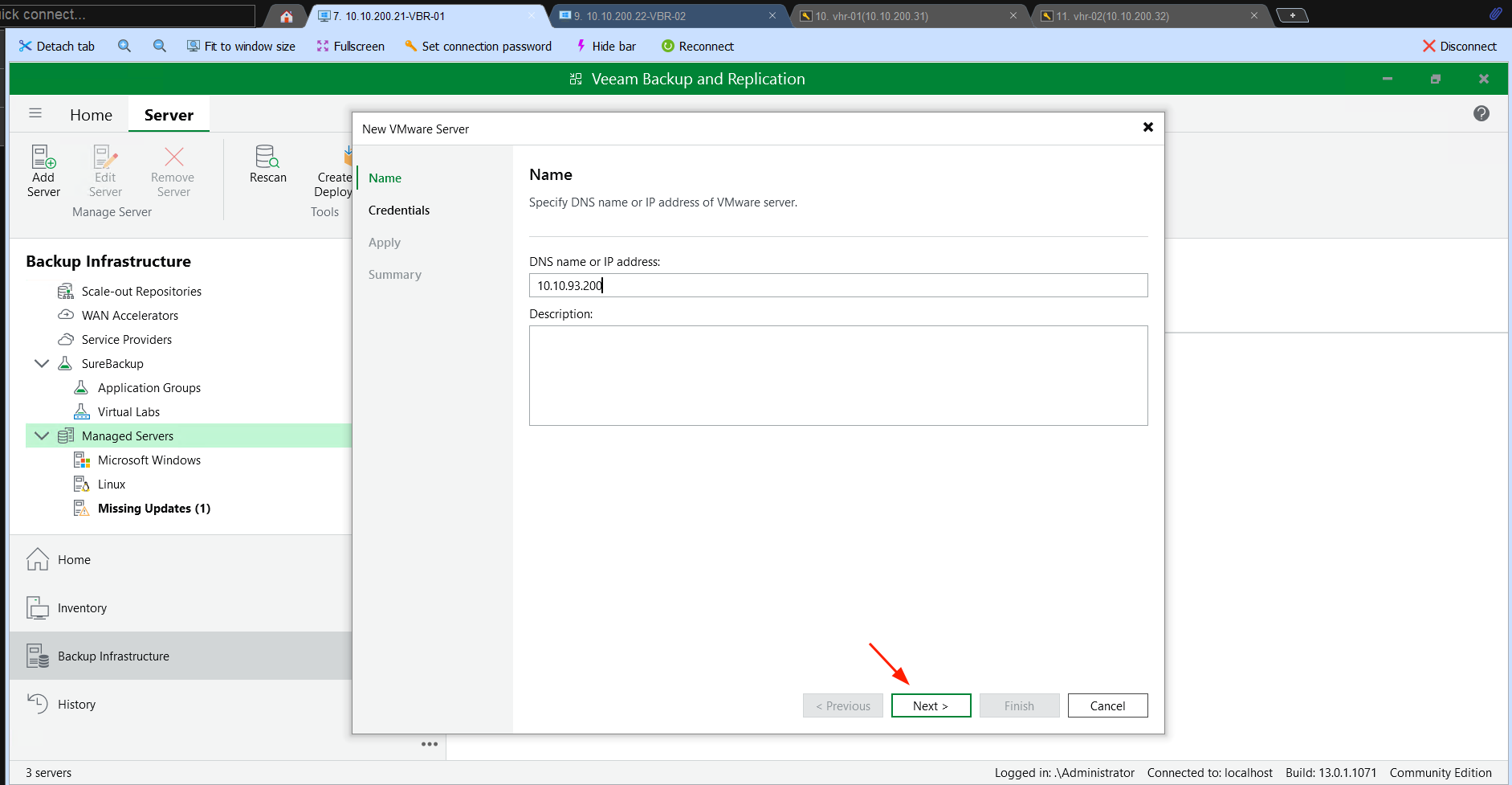The width and height of the screenshot is (1512, 785).
Task: Collapse the Managed Servers tree node
Action: tap(42, 435)
